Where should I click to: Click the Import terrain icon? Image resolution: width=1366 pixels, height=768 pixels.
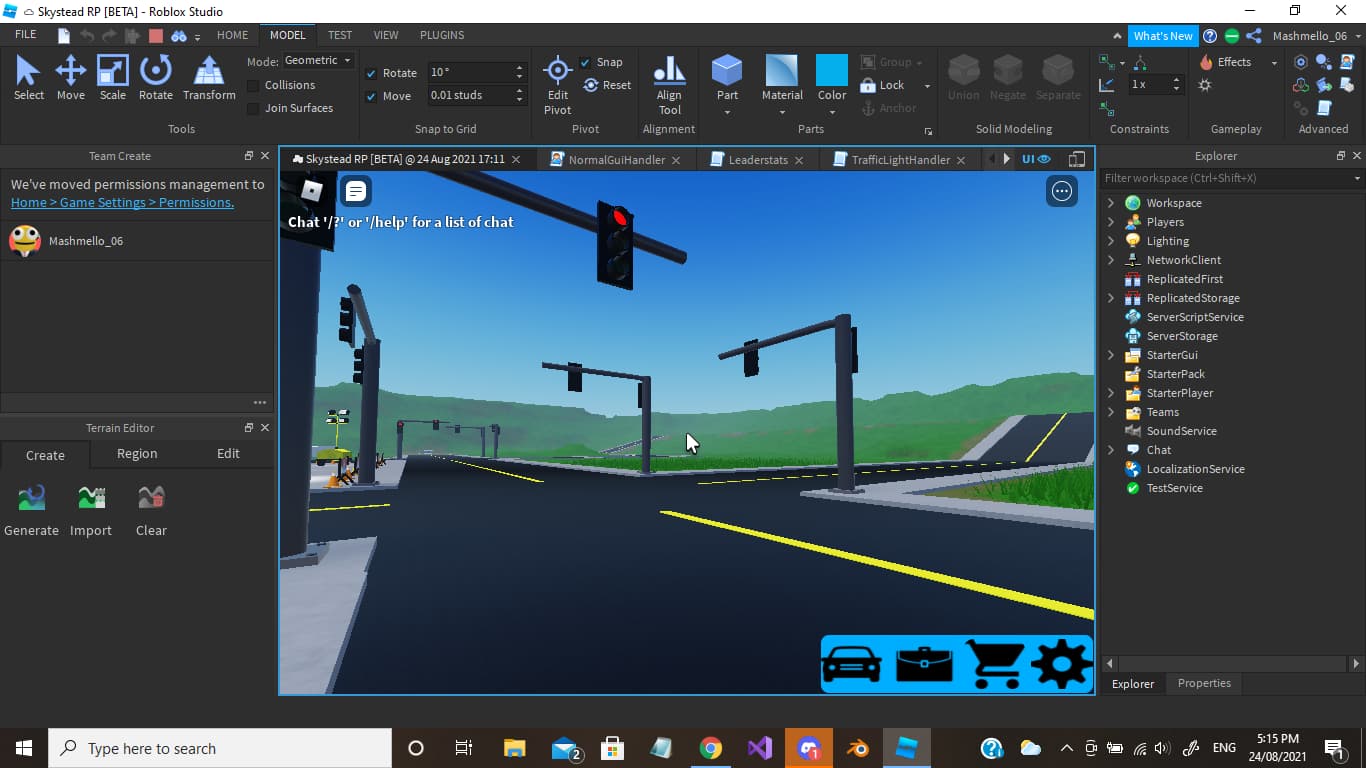coord(91,497)
